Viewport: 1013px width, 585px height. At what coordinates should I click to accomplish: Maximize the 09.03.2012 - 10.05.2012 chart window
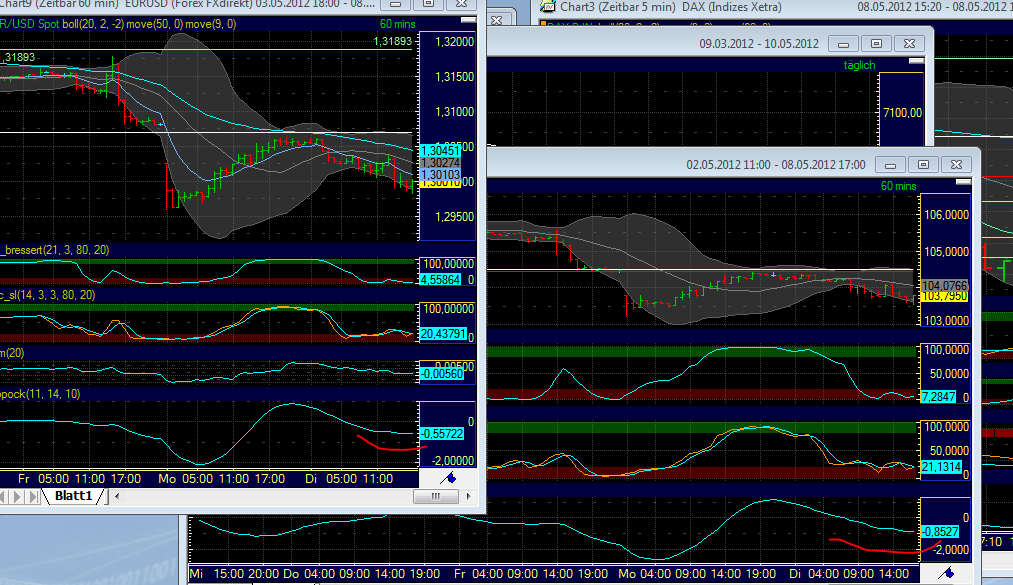[x=876, y=43]
